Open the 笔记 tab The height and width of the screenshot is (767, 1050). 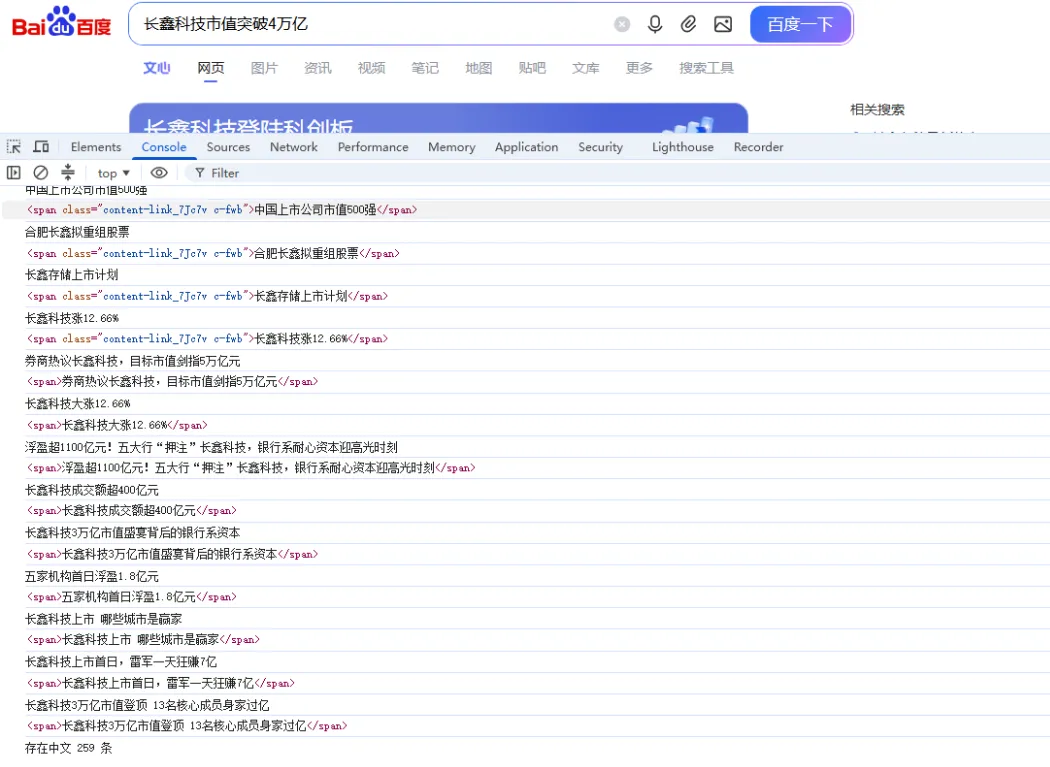pyautogui.click(x=425, y=68)
